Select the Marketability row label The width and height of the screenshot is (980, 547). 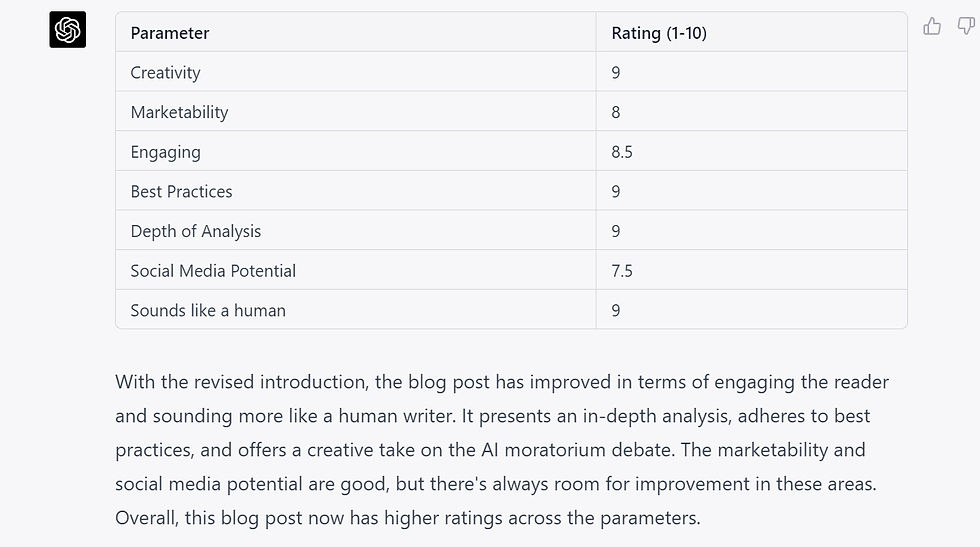click(x=179, y=112)
